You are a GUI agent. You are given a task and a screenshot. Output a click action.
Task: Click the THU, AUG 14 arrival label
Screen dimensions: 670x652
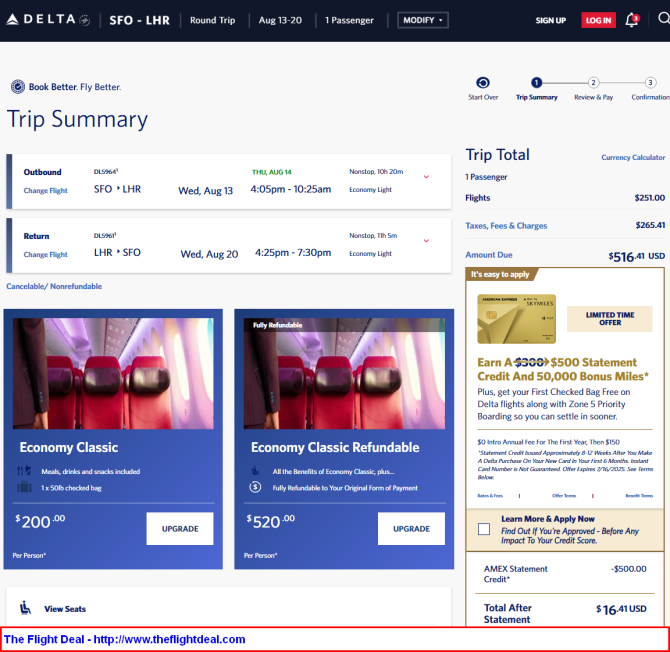click(271, 172)
